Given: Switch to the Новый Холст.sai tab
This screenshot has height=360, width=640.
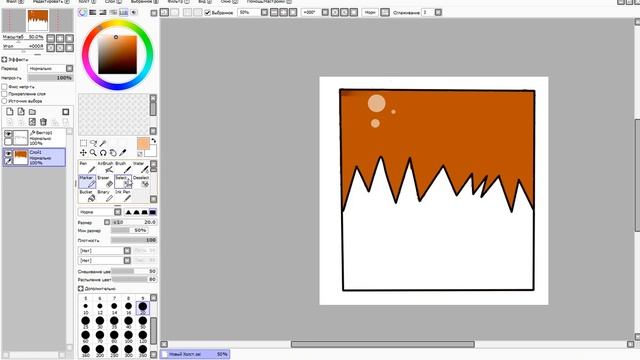Looking at the screenshot, I should coord(195,354).
